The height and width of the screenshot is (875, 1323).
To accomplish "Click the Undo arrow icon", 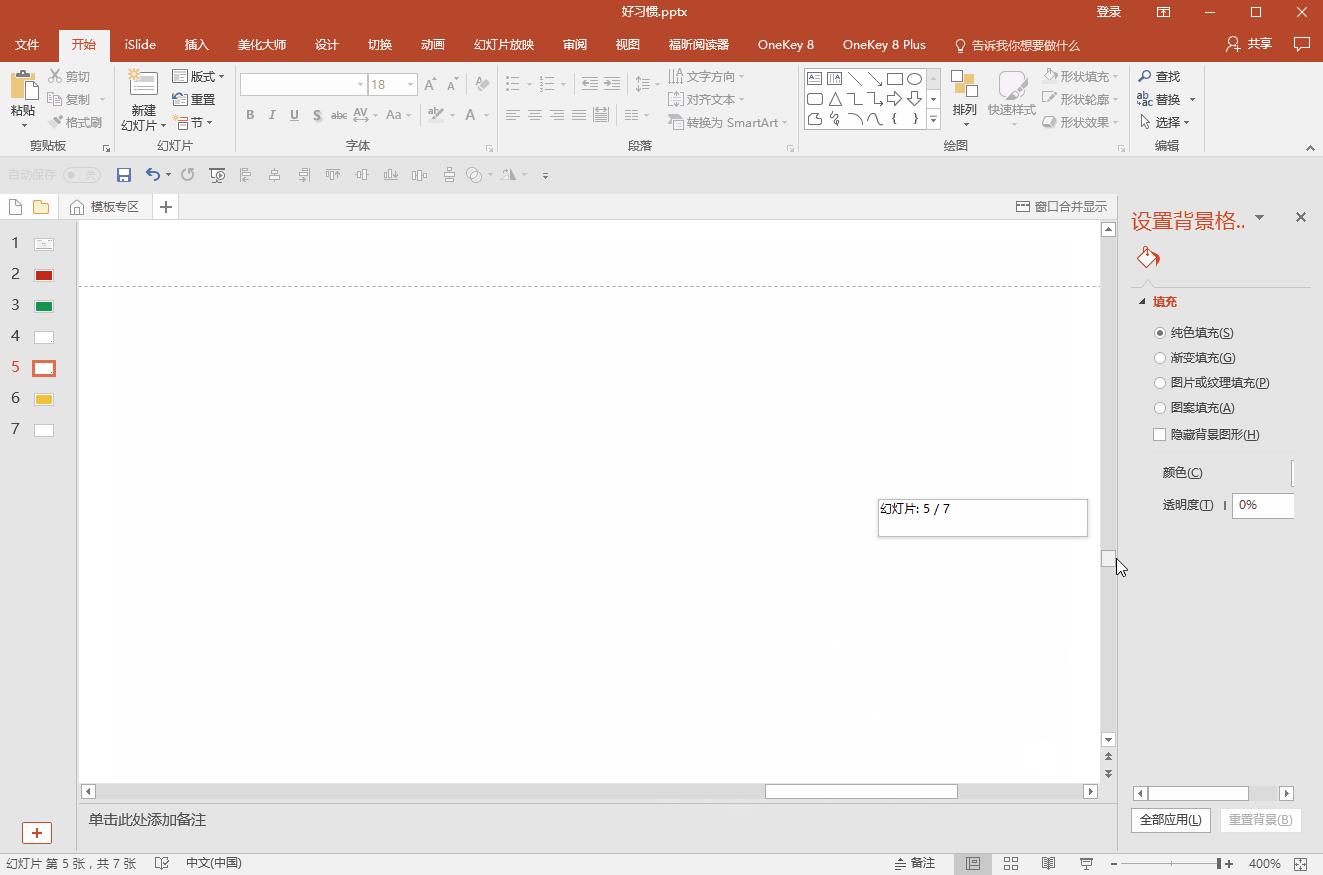I will (x=152, y=175).
